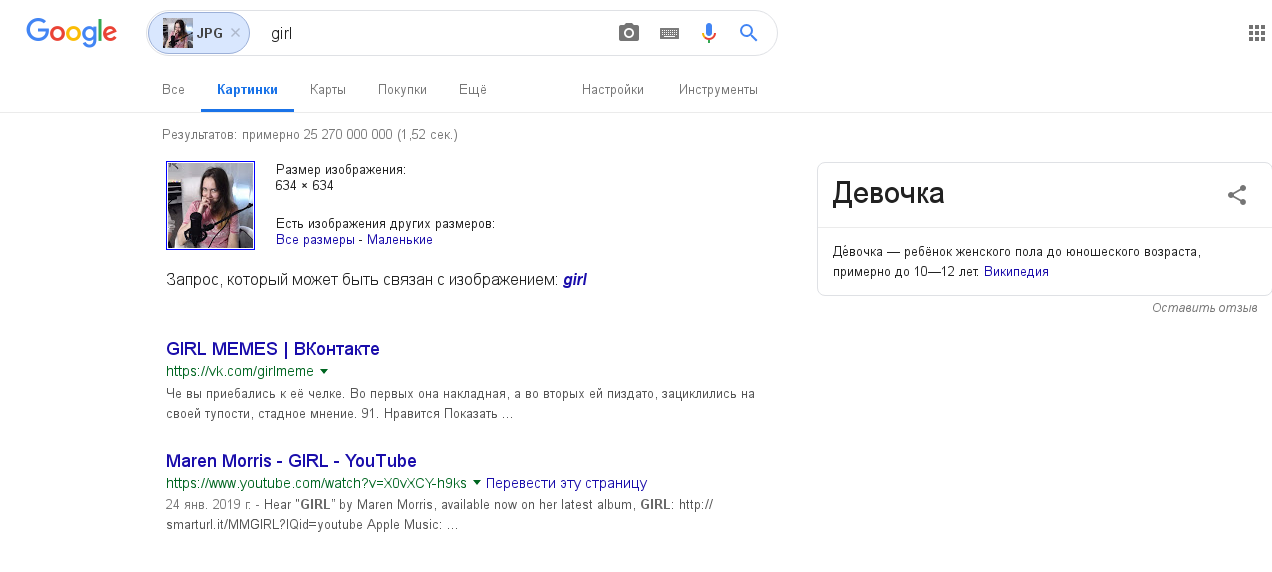Screen dimensions: 1272x572
Task: Expand dropdown arrow next to youtube.com URL
Action: 477,483
